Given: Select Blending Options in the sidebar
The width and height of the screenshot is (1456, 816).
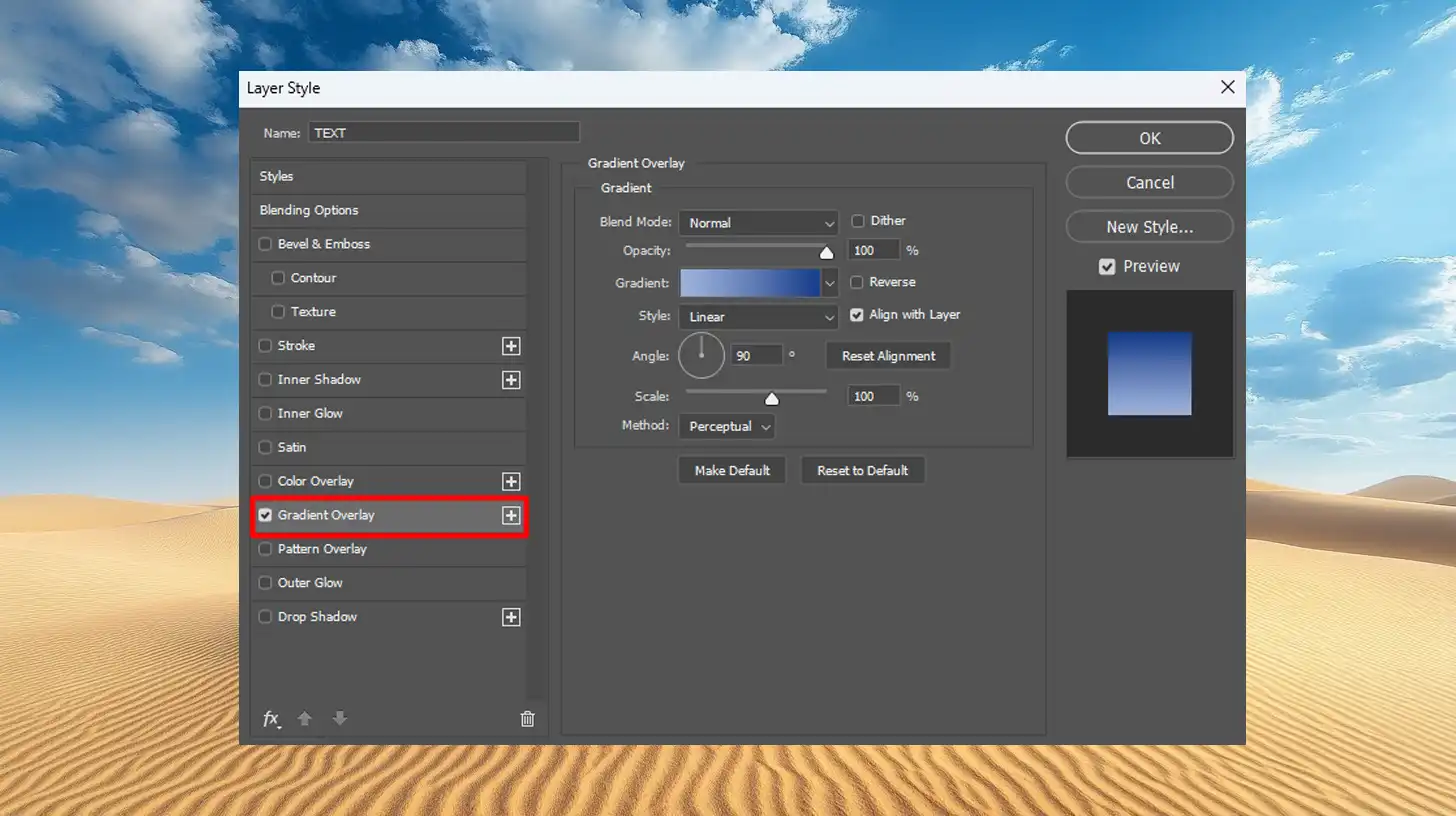Looking at the screenshot, I should click(x=388, y=210).
